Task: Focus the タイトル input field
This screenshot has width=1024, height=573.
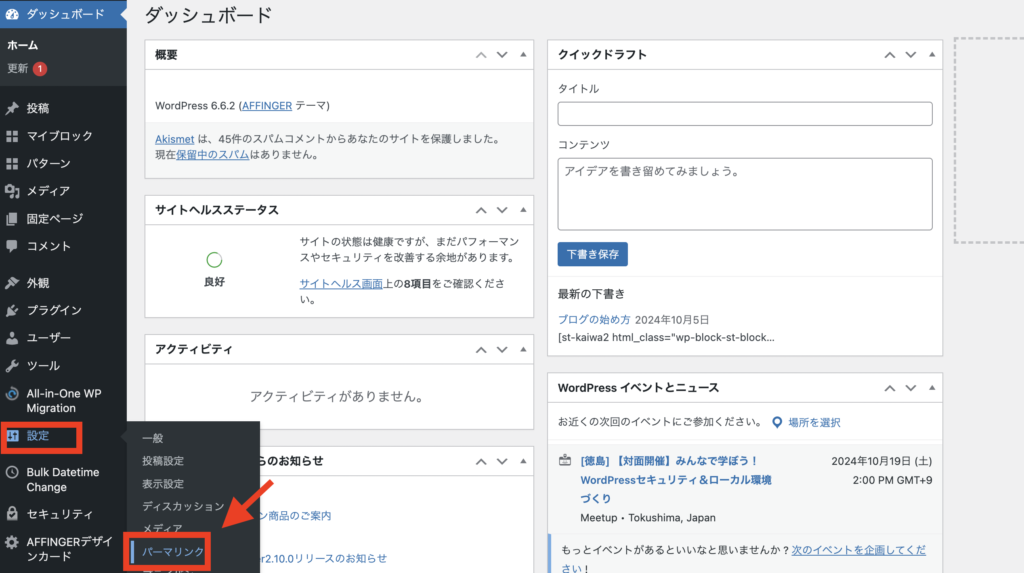Action: [744, 114]
